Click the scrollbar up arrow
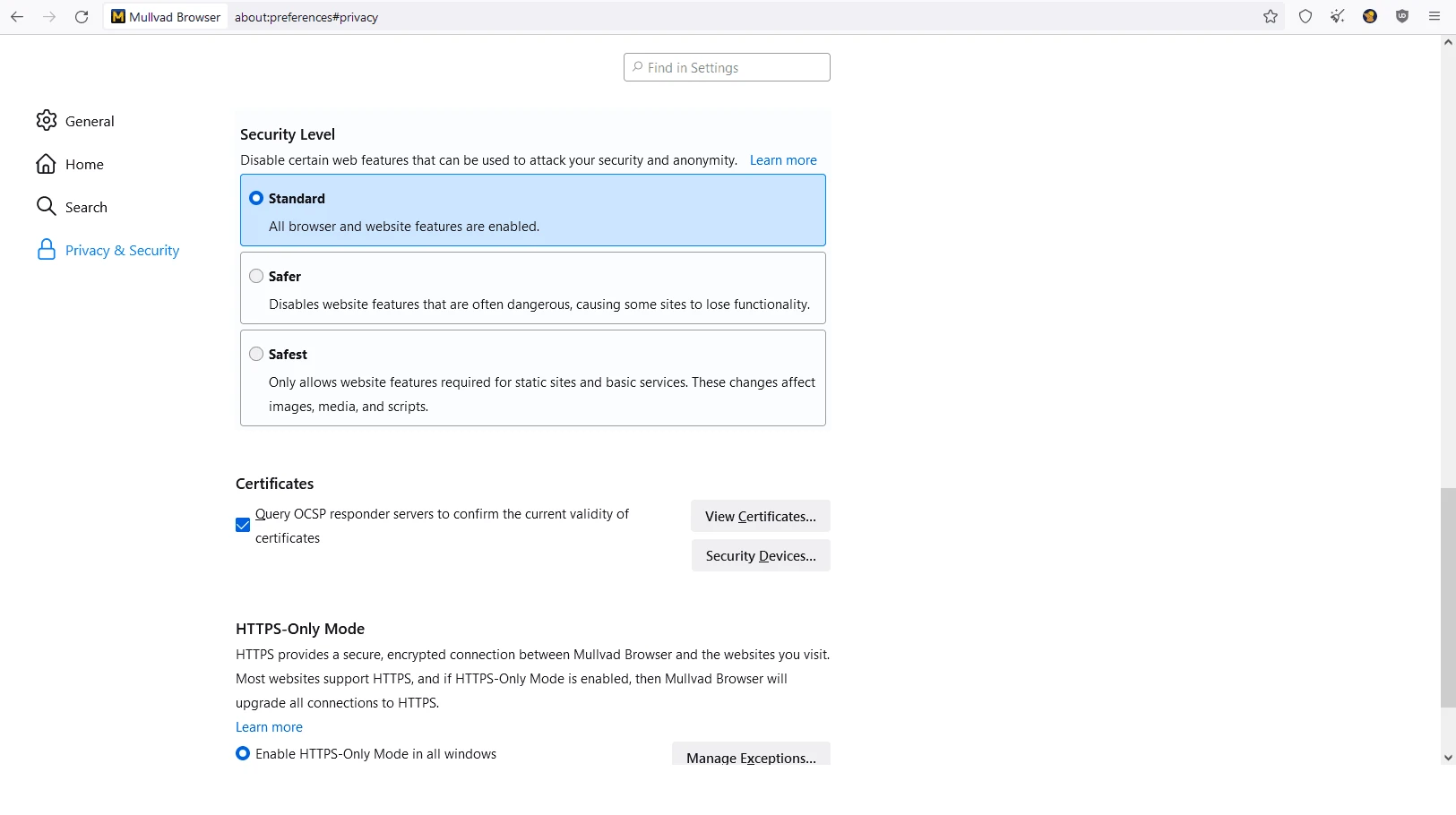1456x815 pixels. click(1448, 42)
